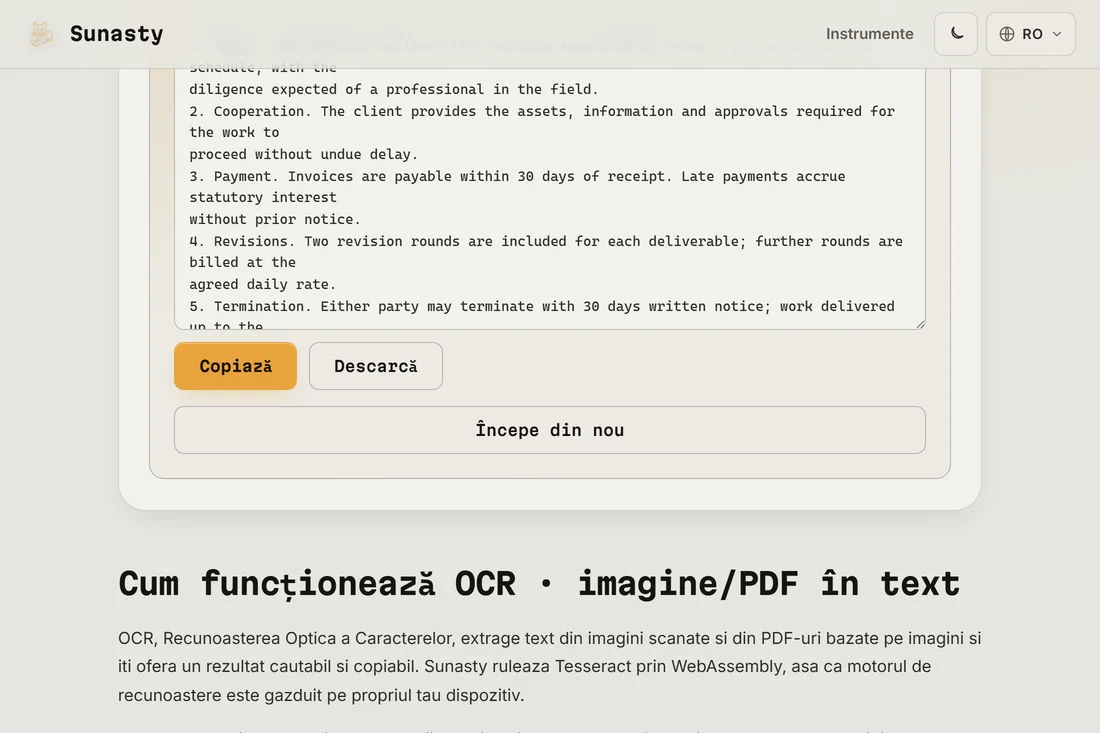
Task: Click the line "agreed daily rate."
Action: point(262,285)
